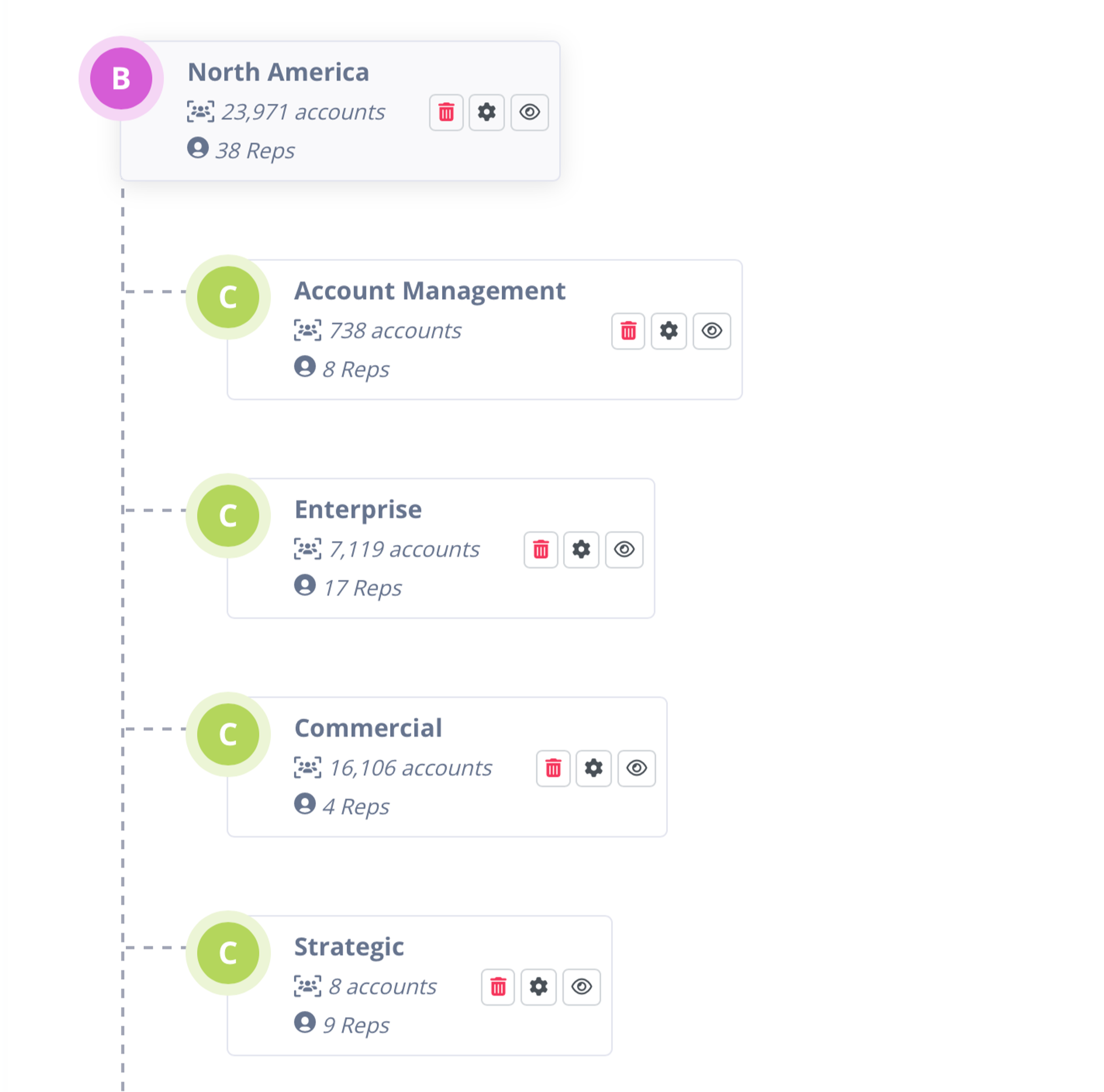Image resolution: width=1104 pixels, height=1092 pixels.
Task: Open Enterprise settings gear
Action: click(x=581, y=550)
